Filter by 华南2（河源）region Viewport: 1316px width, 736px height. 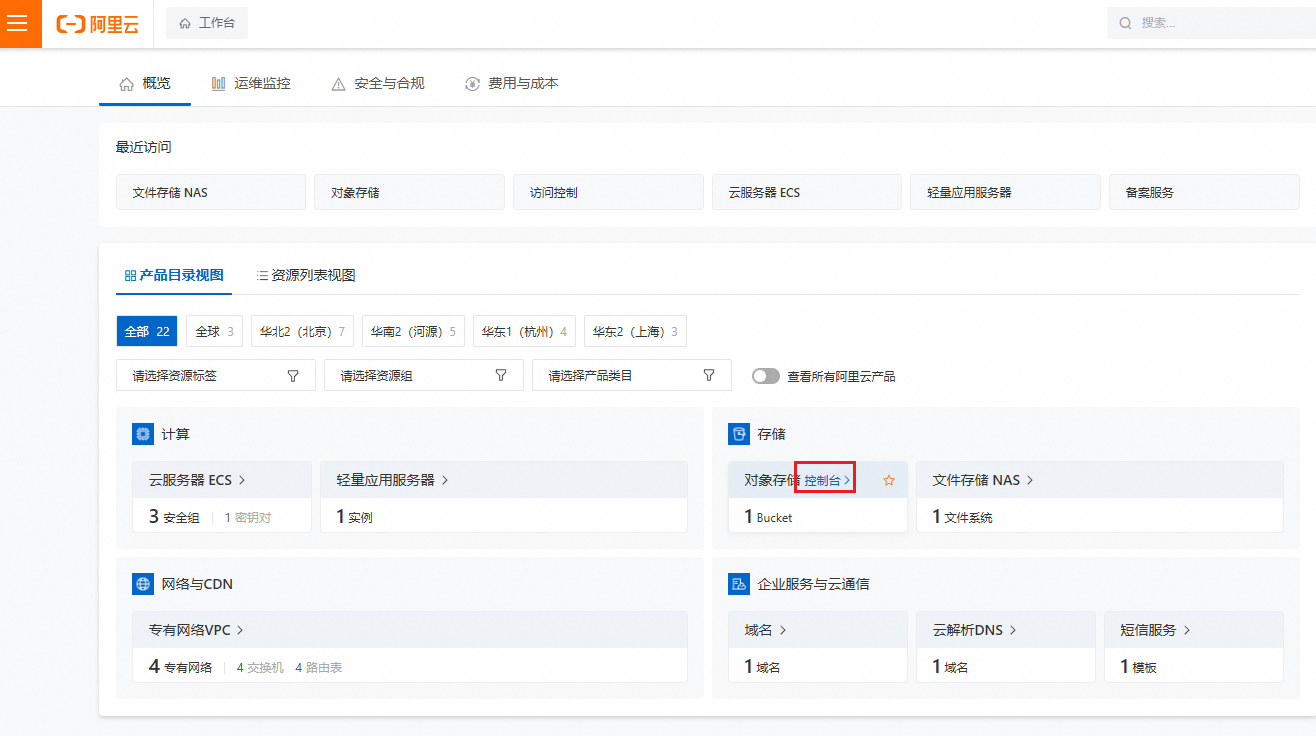pyautogui.click(x=413, y=331)
